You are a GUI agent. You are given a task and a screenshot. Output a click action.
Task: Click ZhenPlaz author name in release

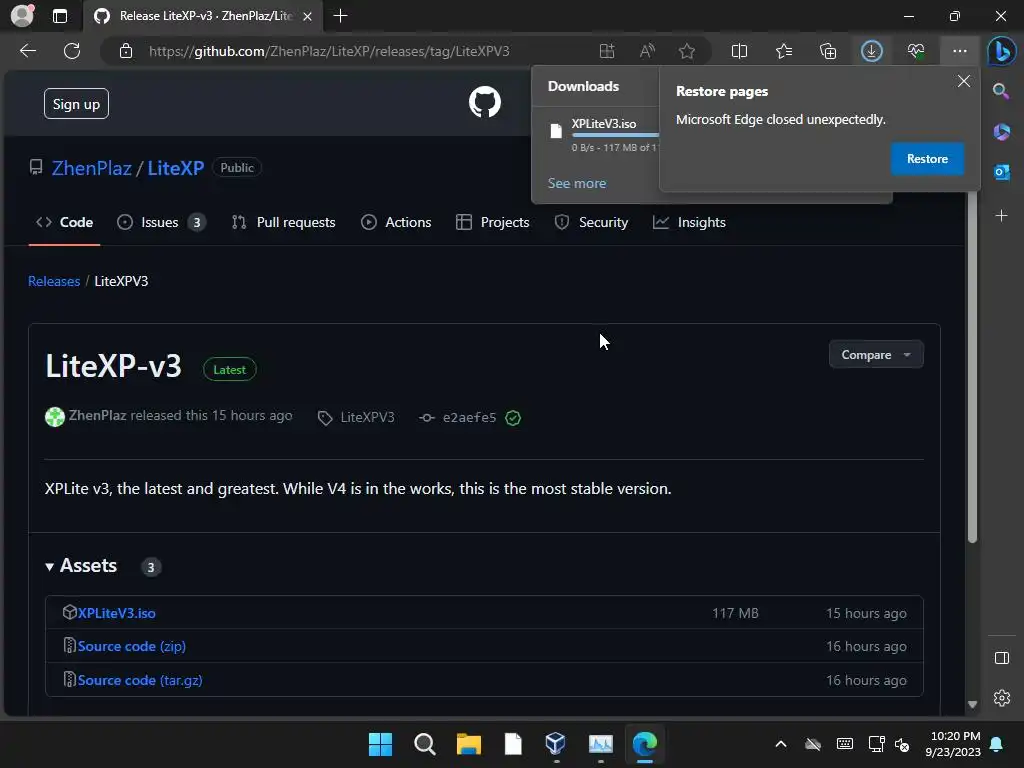[97, 416]
